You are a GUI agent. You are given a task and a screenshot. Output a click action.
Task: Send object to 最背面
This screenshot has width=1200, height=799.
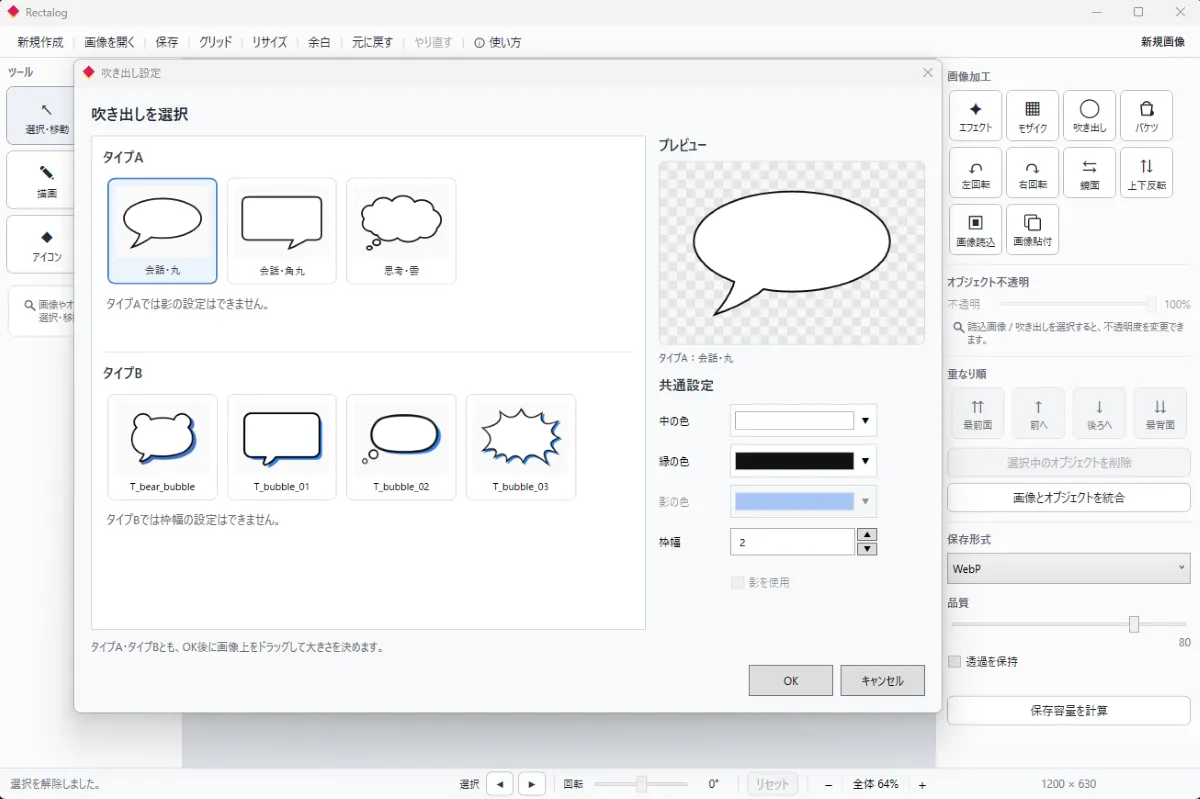point(1160,413)
